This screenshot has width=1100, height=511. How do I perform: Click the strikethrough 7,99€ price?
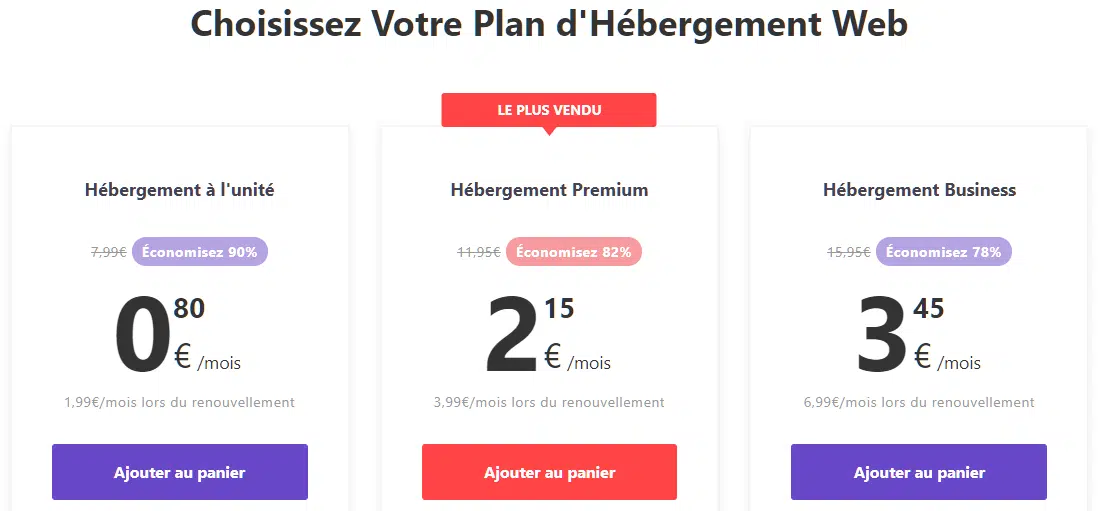point(109,252)
